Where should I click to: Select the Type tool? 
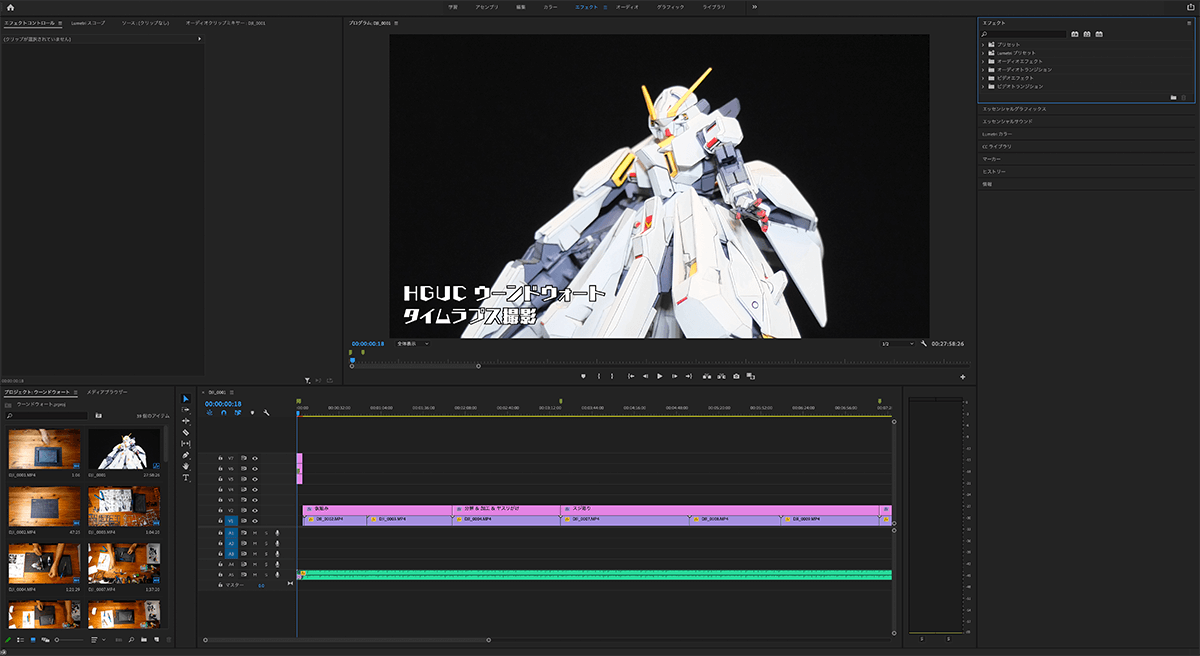point(186,478)
